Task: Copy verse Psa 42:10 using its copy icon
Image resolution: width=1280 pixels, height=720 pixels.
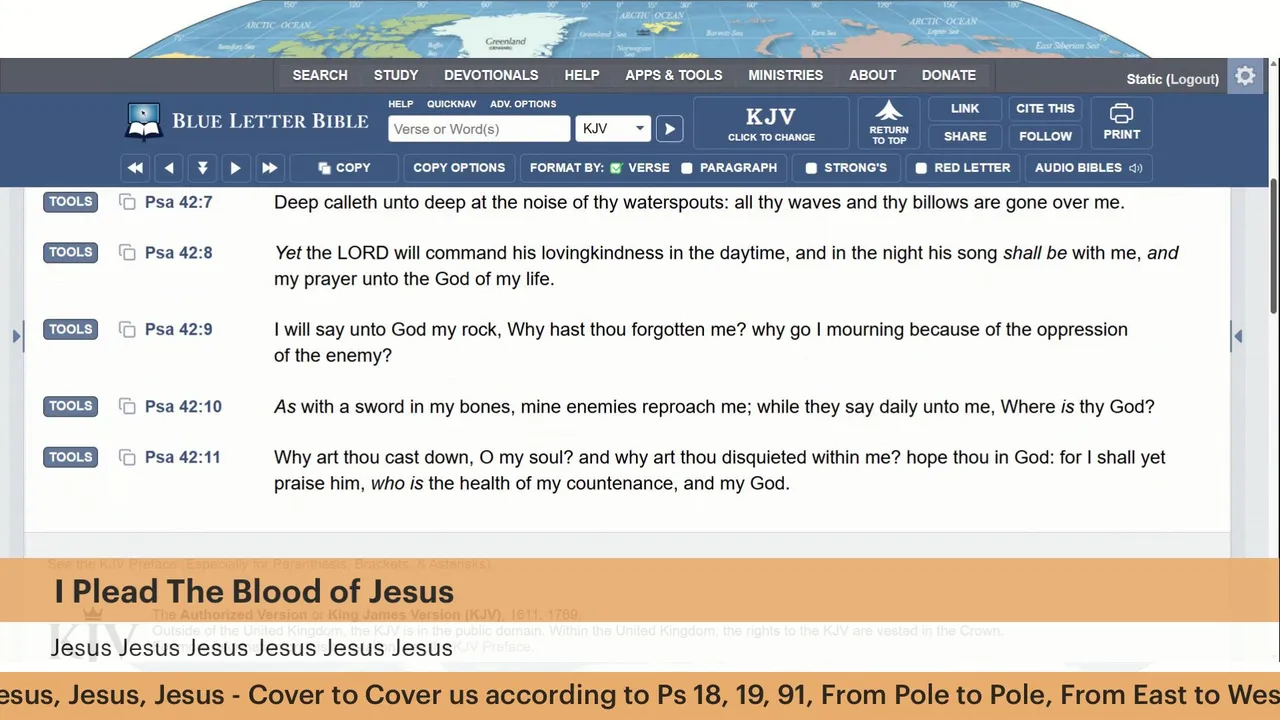Action: click(x=127, y=406)
